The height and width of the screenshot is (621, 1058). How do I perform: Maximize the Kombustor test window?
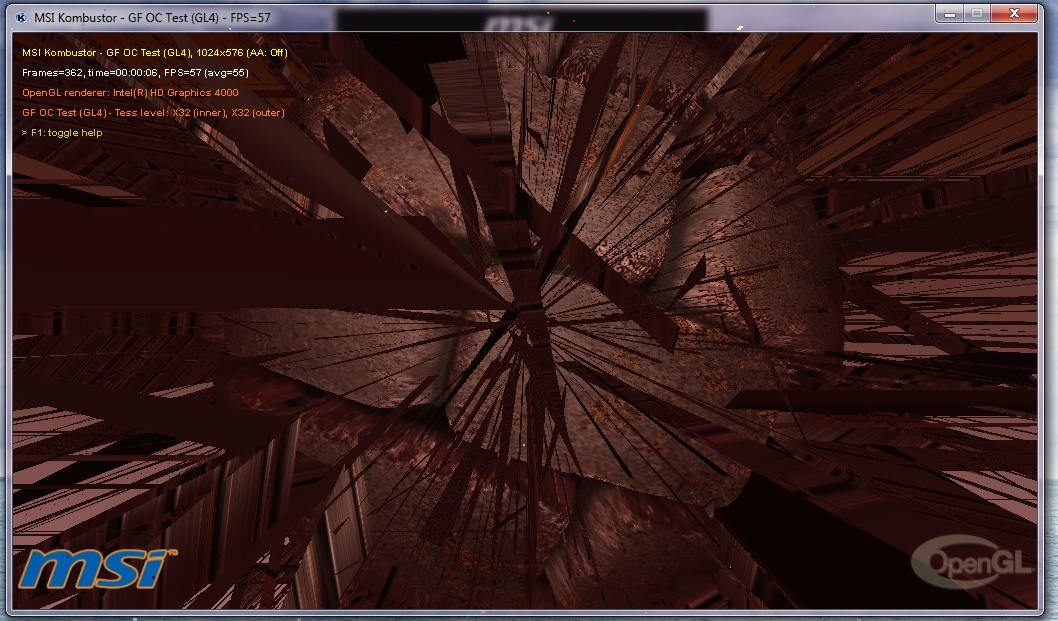tap(977, 13)
